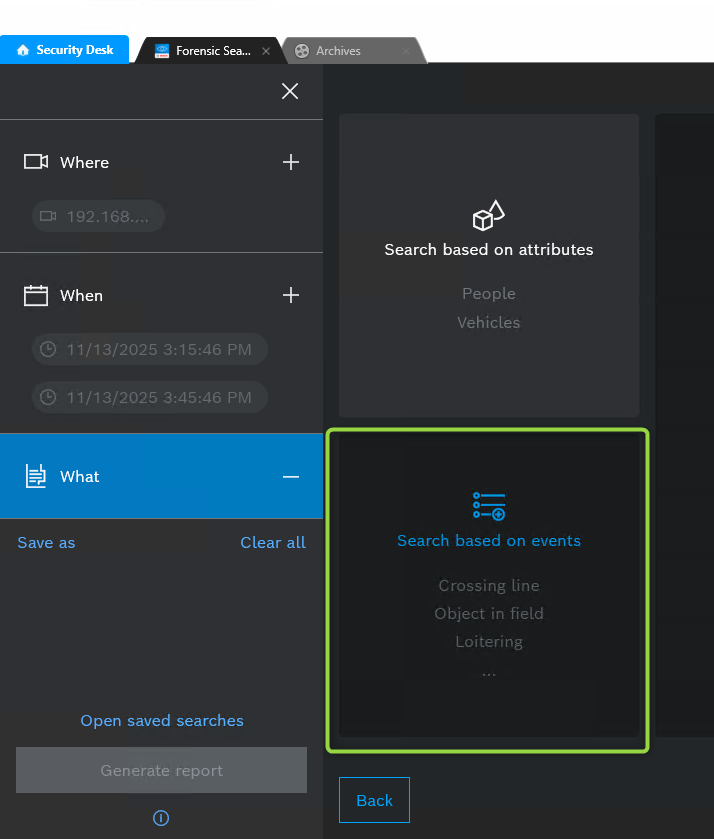Switch to the Forensic Search tab
Screen dimensions: 714x839
click(x=205, y=51)
